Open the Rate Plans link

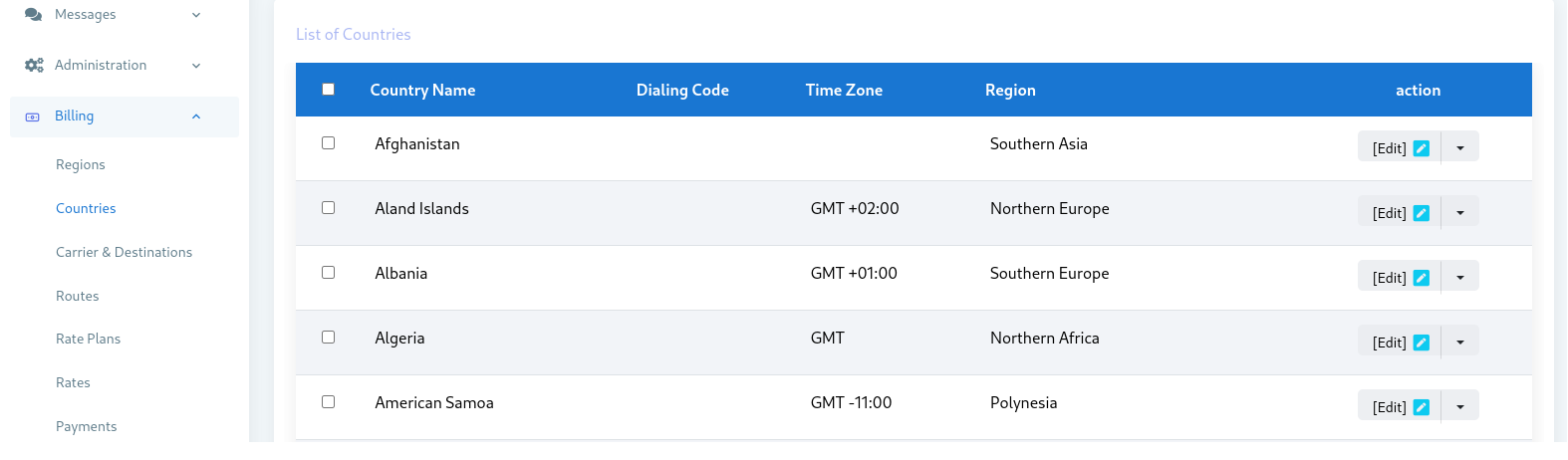click(x=89, y=339)
